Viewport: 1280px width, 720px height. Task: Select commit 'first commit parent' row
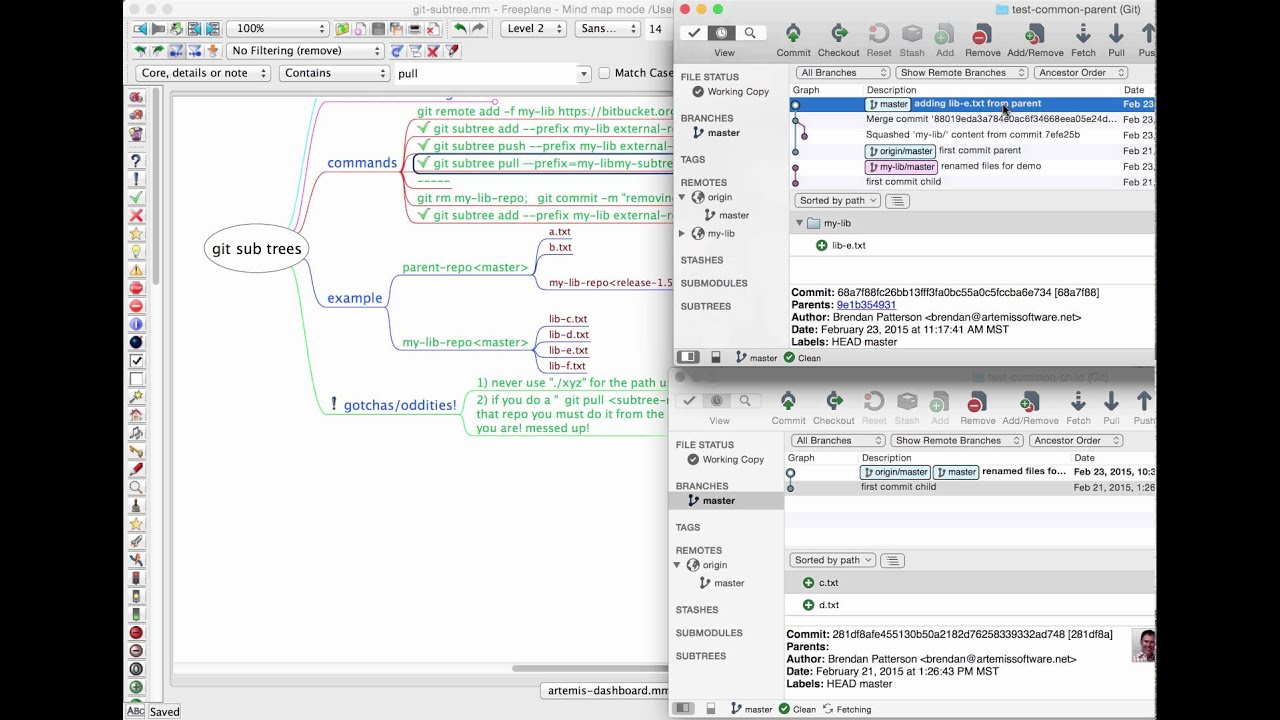coord(972,151)
